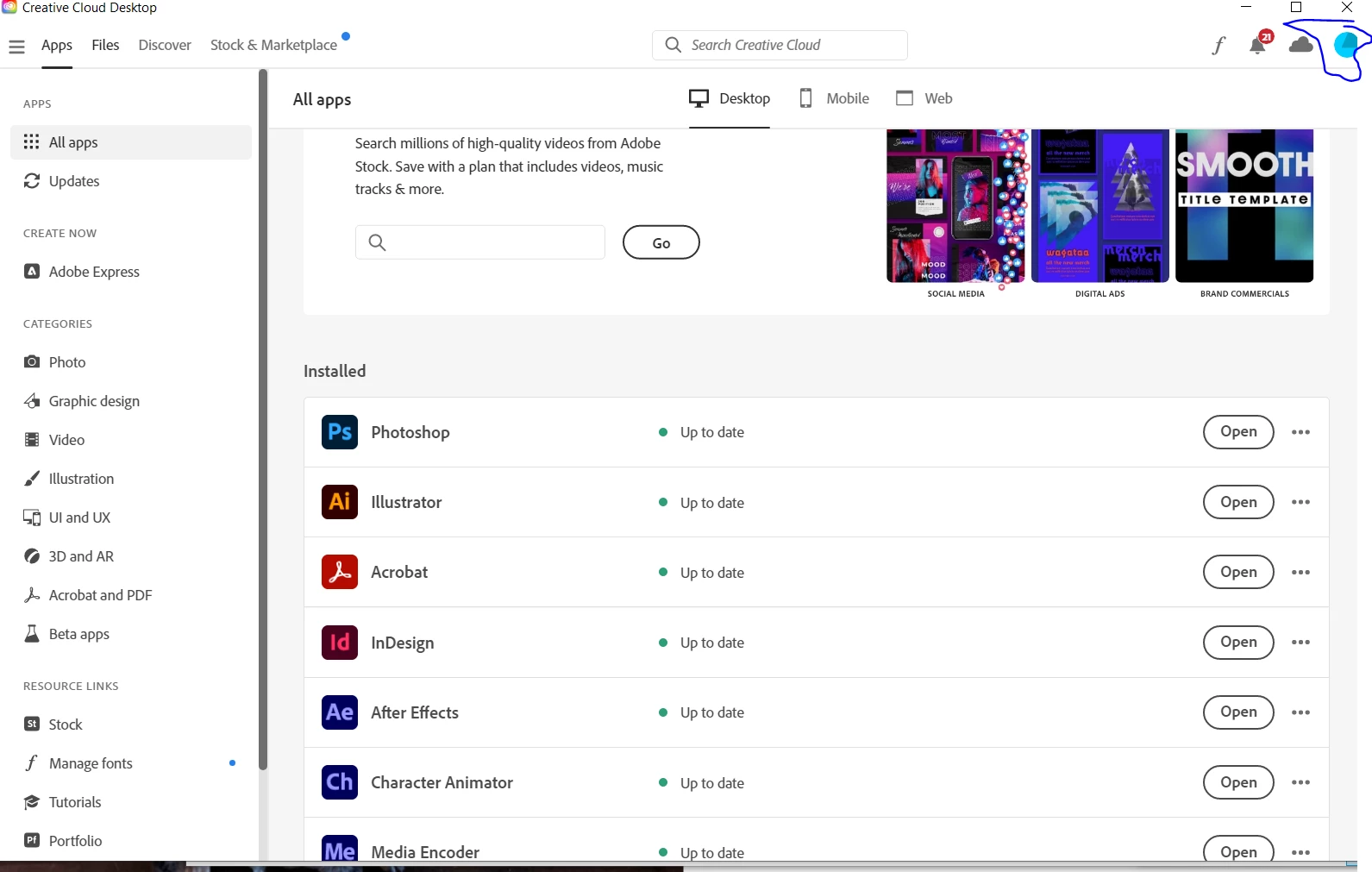Click the sidebar vertical scrollbar
The image size is (1372, 872).
point(263,420)
